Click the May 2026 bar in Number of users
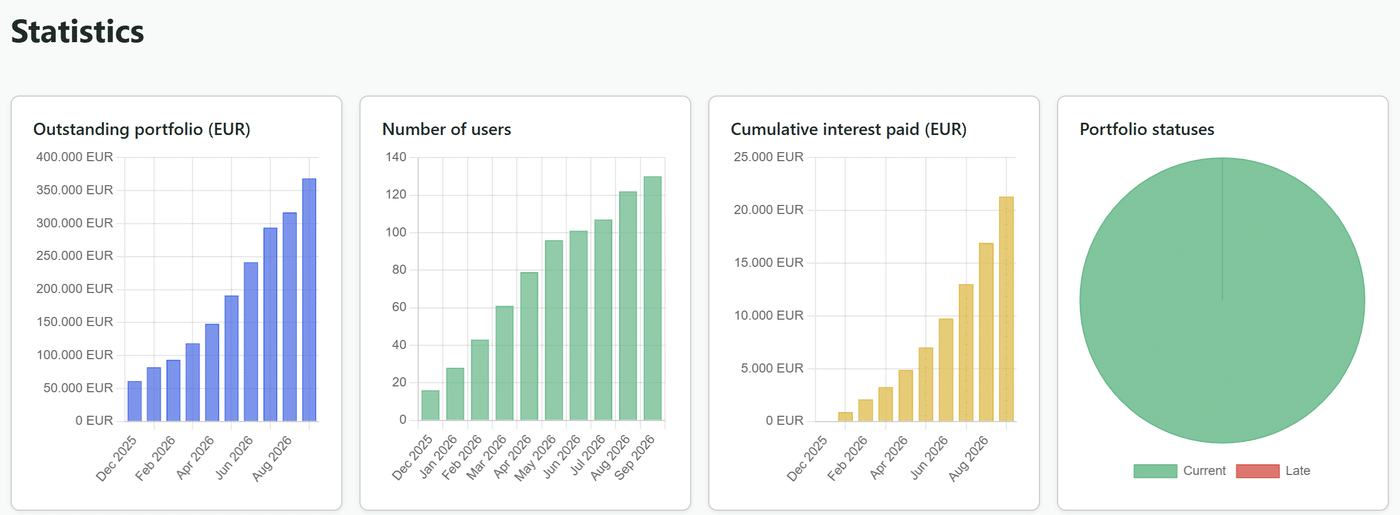The height and width of the screenshot is (515, 1400). (x=553, y=330)
